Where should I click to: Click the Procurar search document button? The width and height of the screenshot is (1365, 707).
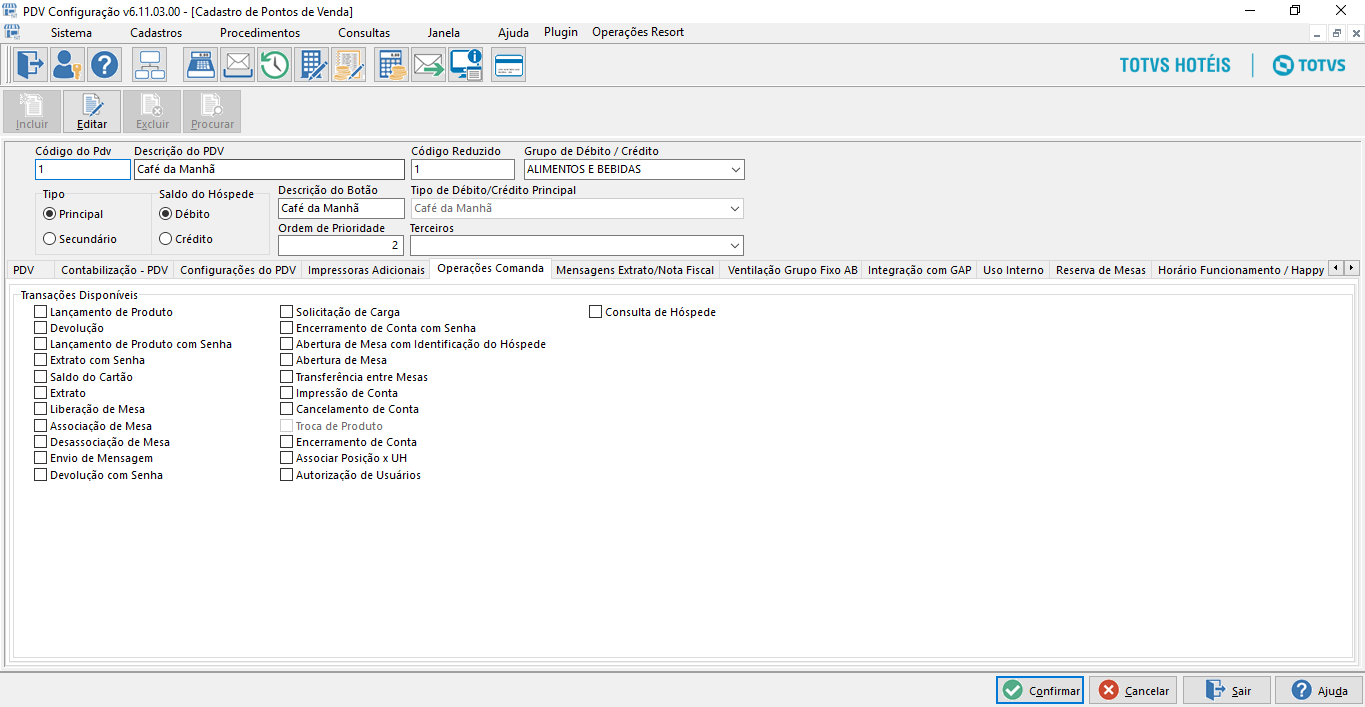point(212,112)
